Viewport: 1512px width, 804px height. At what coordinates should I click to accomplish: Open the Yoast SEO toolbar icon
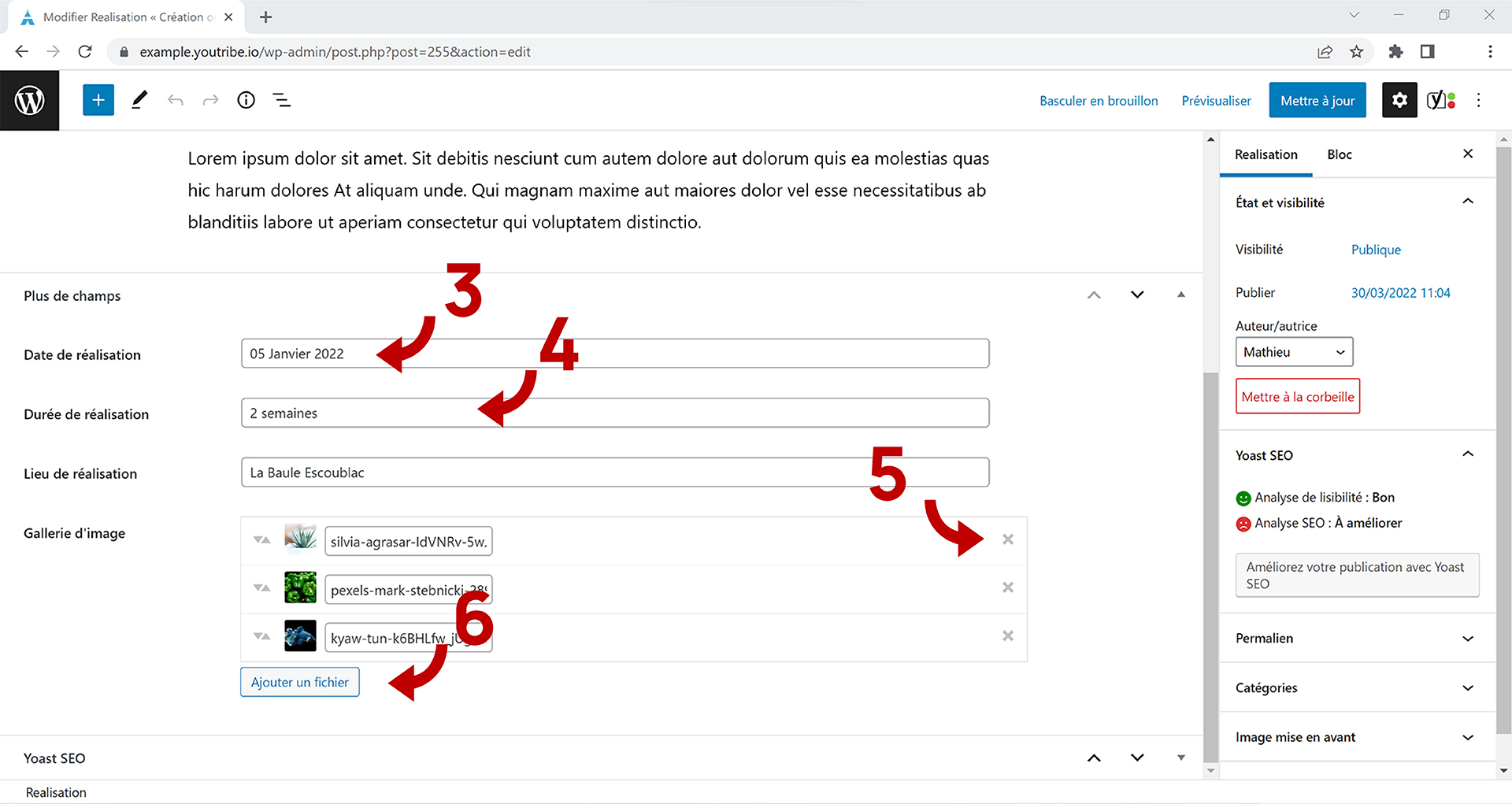[x=1440, y=100]
